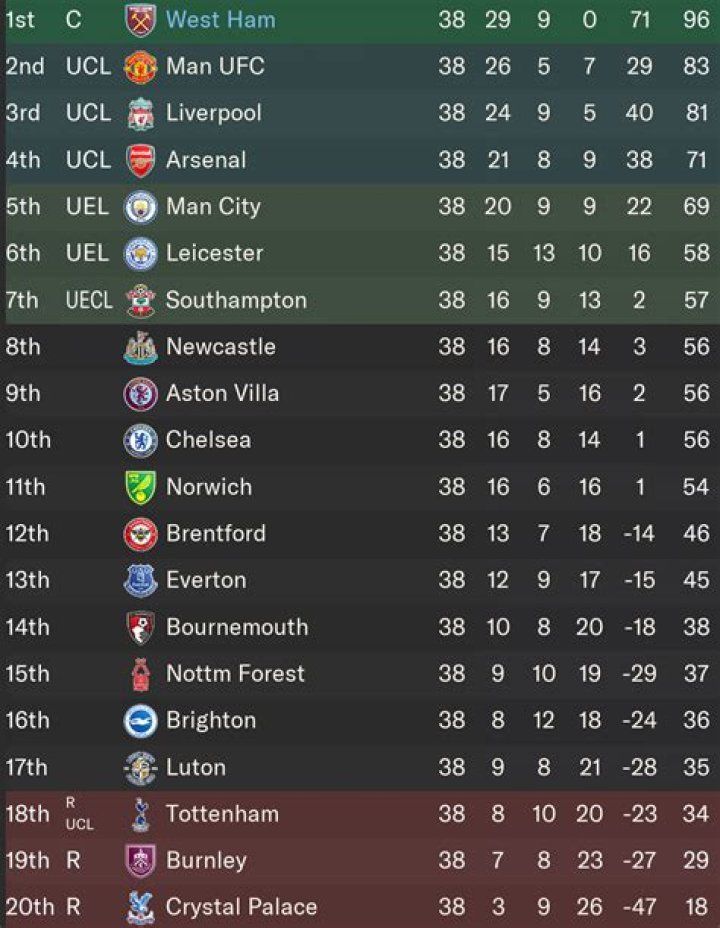
Task: Click the Brentford club badge
Action: tap(140, 534)
